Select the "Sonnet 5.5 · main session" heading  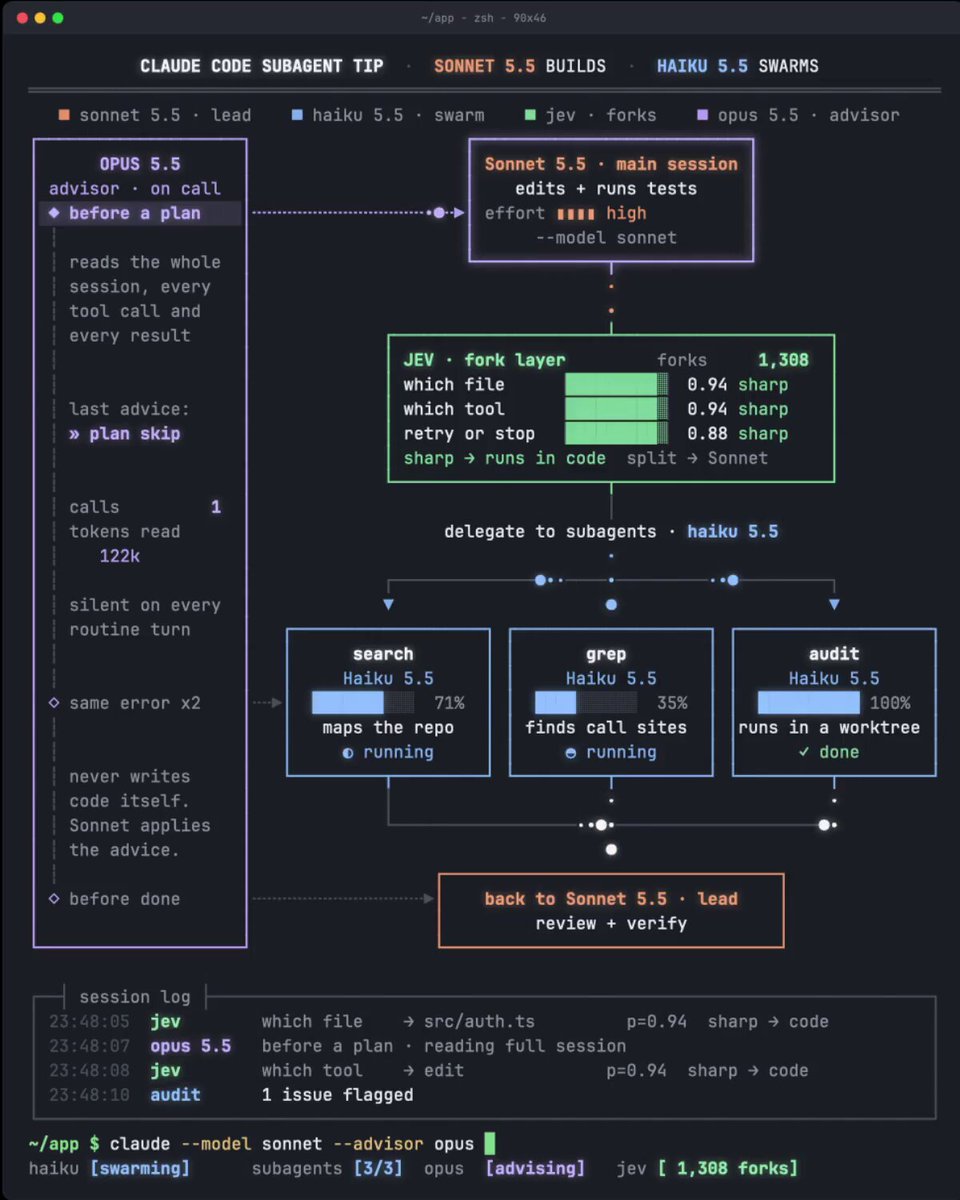click(x=611, y=164)
